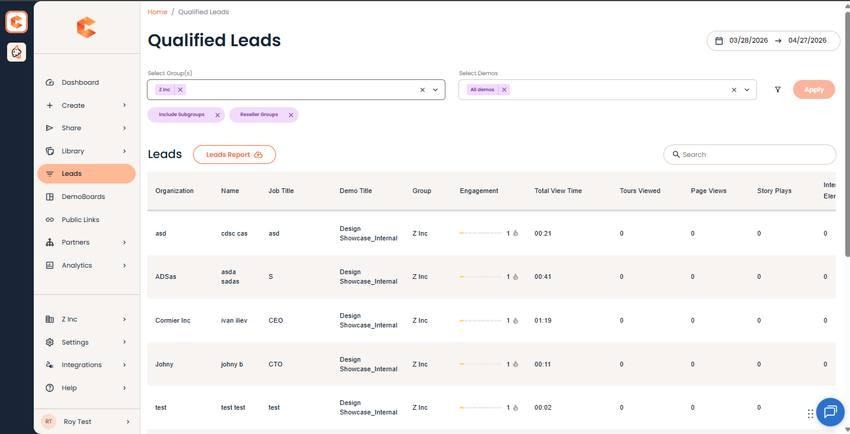Remove the Include Subgroups filter chip

[217, 115]
